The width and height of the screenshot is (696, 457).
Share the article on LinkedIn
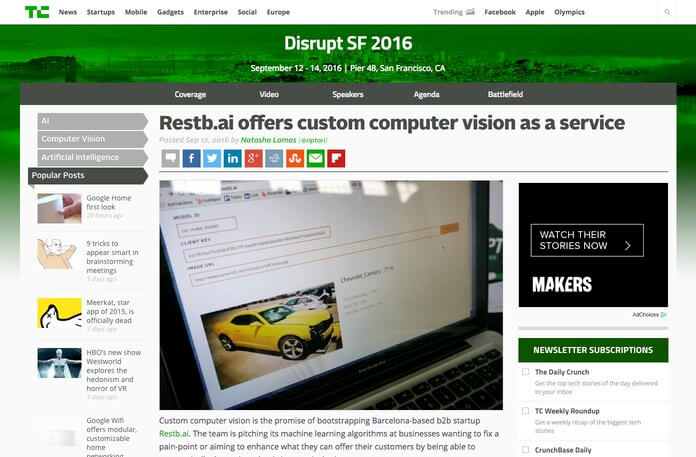[x=233, y=158]
